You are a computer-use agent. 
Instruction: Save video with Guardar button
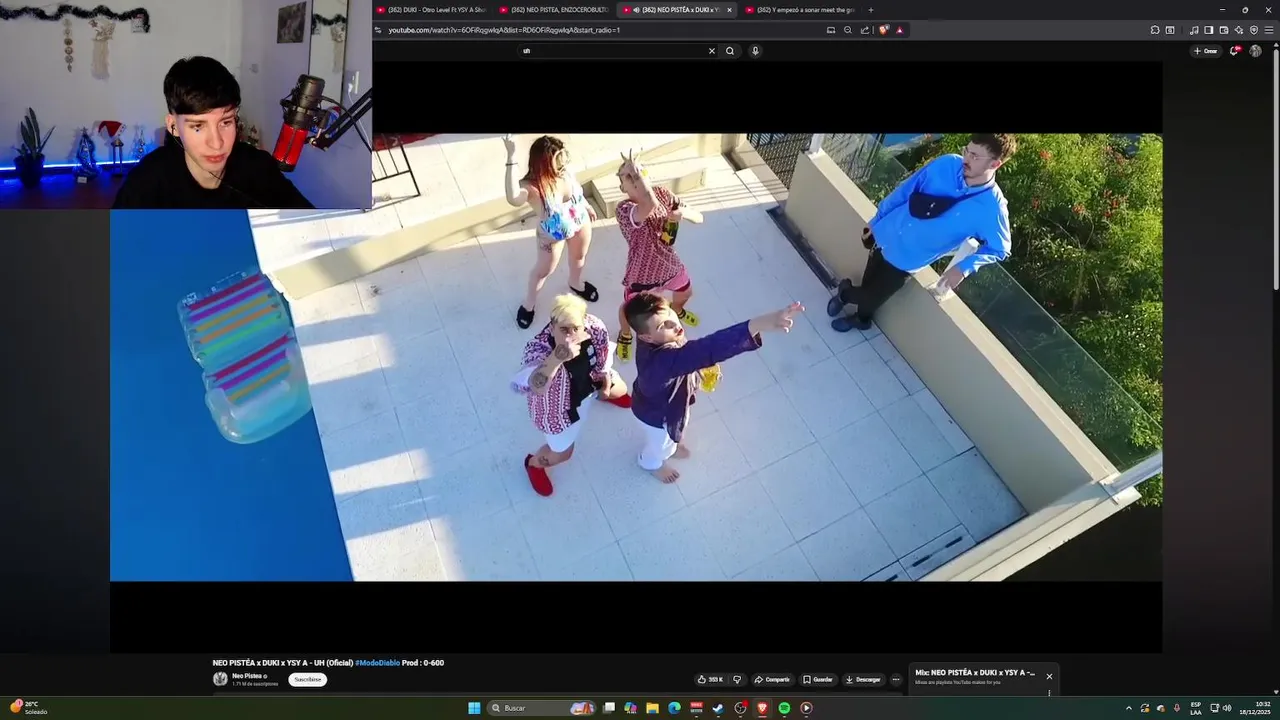[x=818, y=679]
